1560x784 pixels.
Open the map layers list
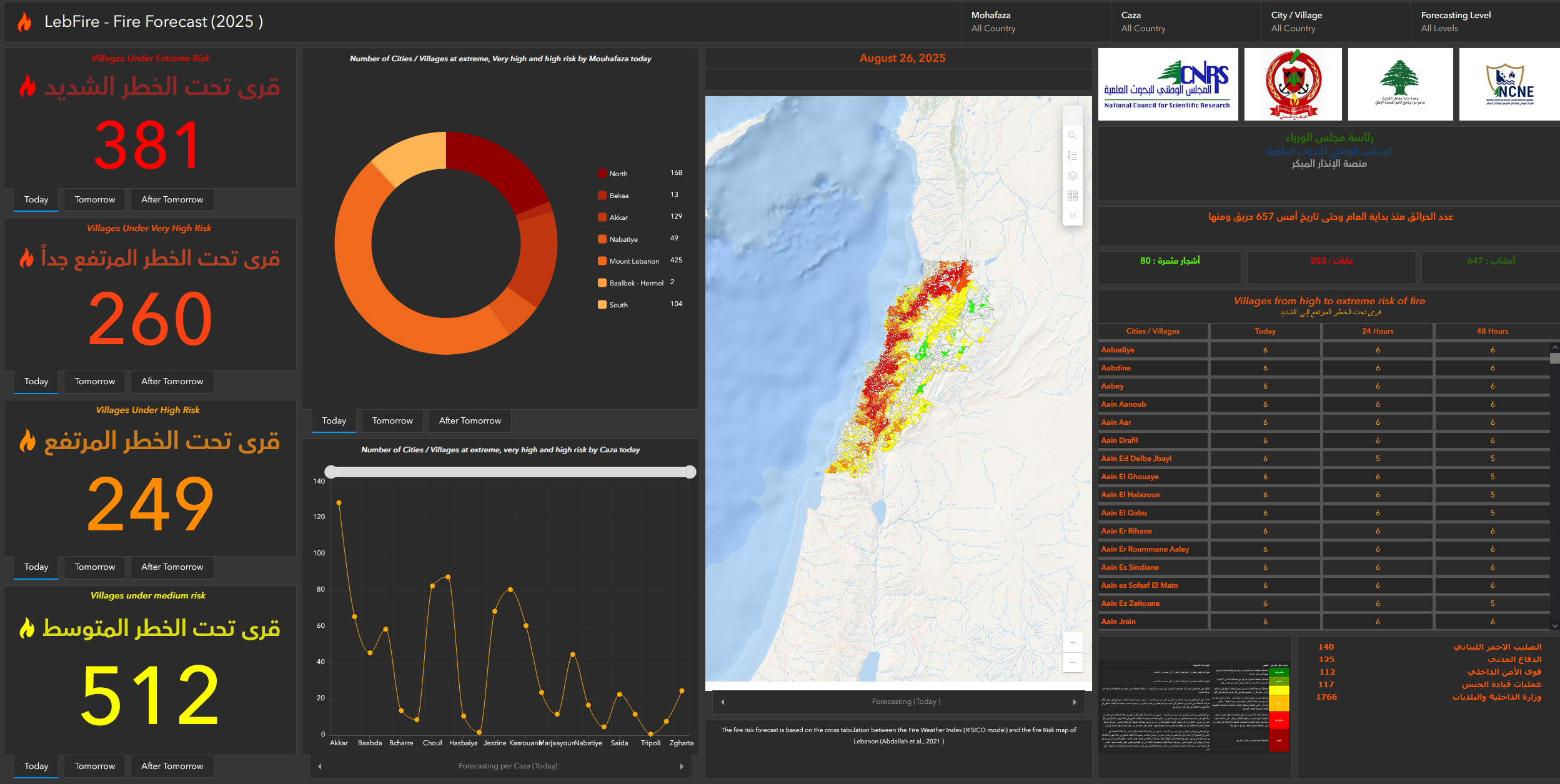1072,176
